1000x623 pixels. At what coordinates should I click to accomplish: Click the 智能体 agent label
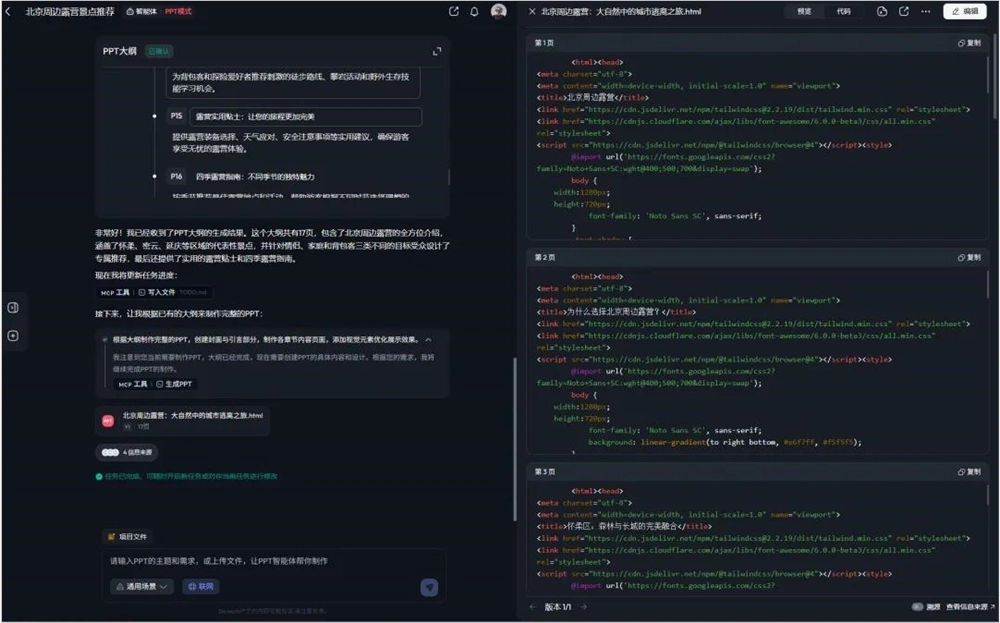click(x=142, y=11)
